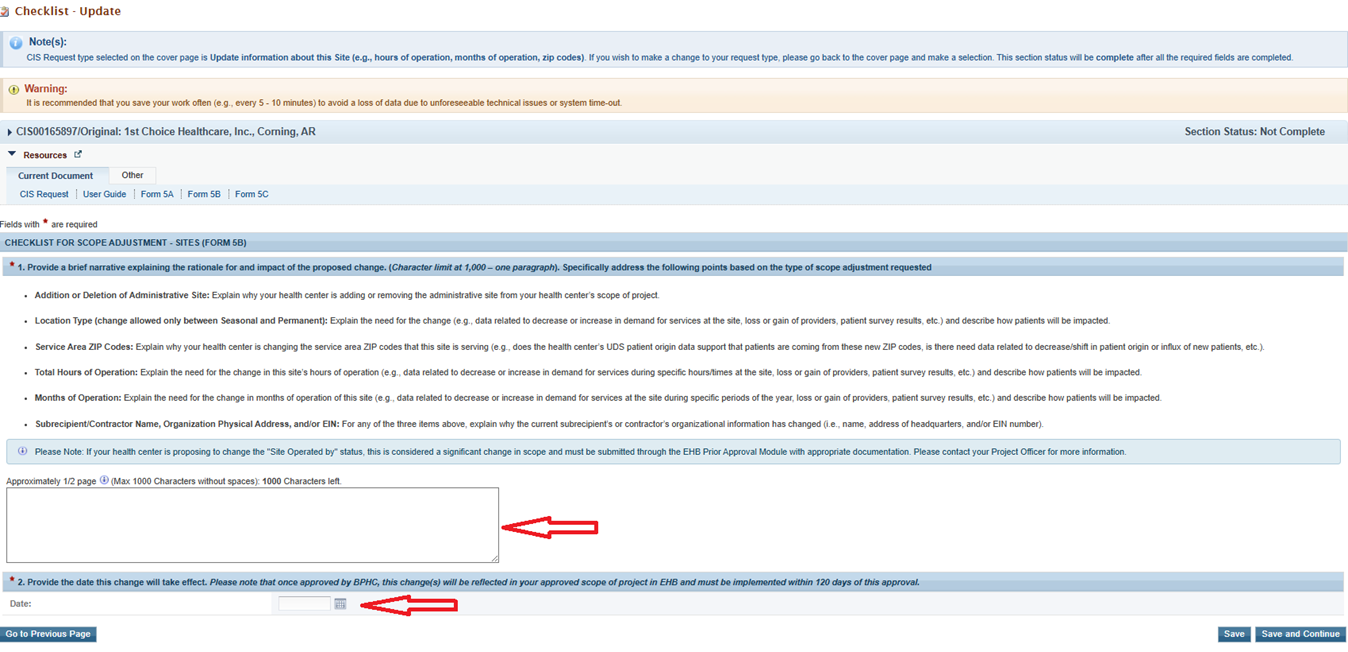Open the calendar date picker icon
This screenshot has width=1348, height=652.
[340, 604]
